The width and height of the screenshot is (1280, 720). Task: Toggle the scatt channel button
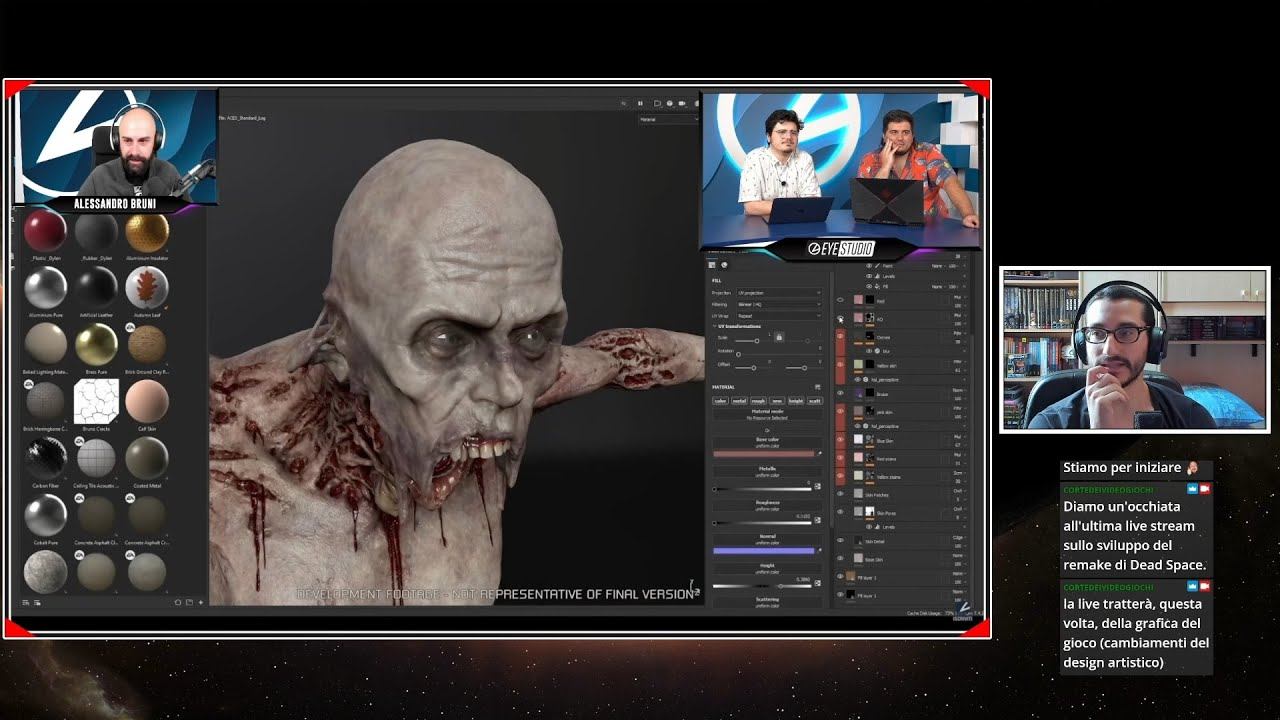pyautogui.click(x=814, y=401)
